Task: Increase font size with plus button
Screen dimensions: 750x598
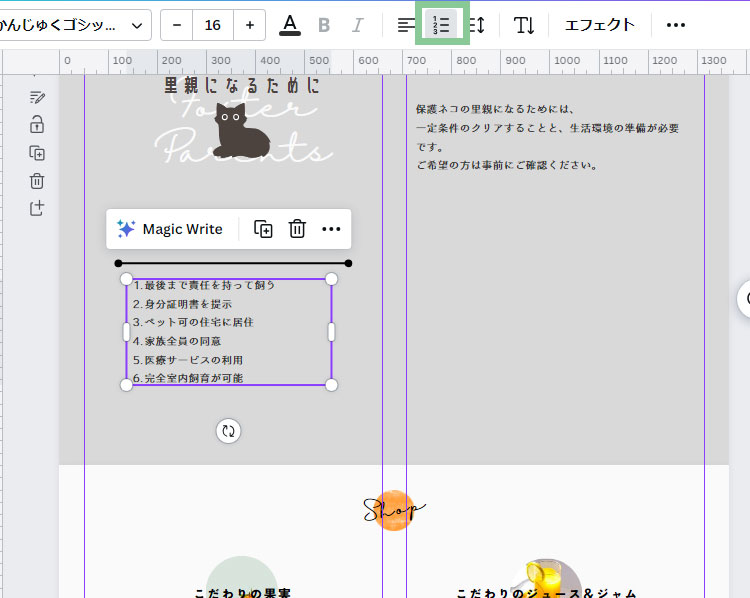Action: (249, 25)
